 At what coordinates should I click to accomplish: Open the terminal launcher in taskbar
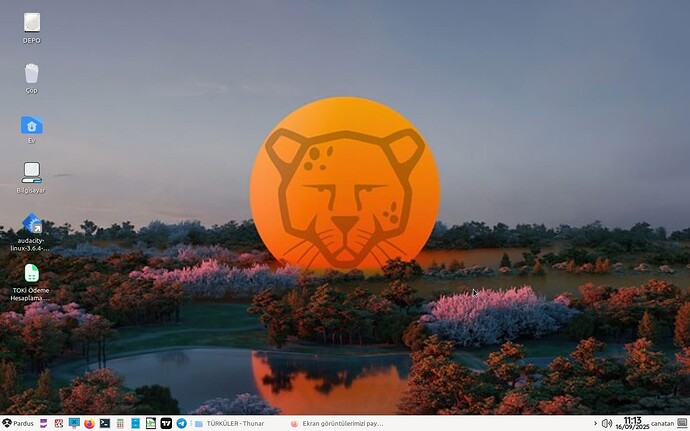click(105, 424)
